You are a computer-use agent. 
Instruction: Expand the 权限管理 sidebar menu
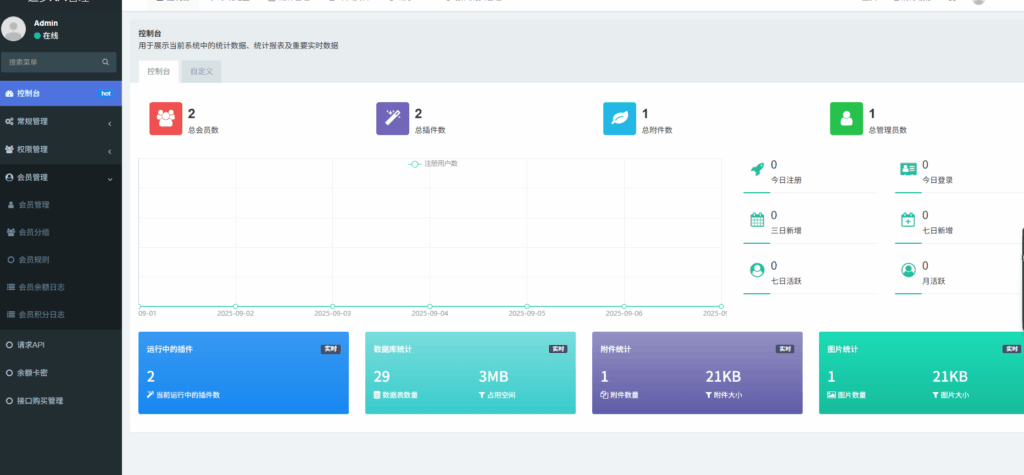click(60, 150)
